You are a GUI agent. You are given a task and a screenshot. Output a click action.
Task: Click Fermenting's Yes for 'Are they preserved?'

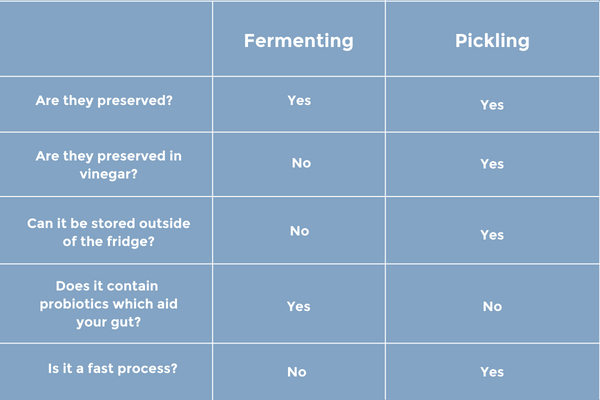pyautogui.click(x=299, y=100)
